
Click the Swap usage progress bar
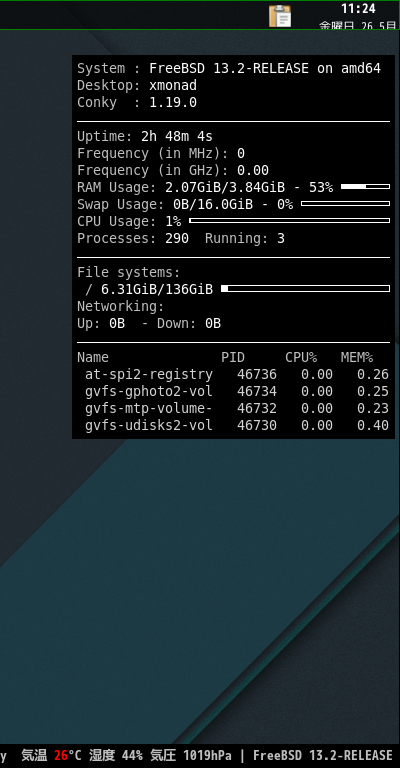346,204
